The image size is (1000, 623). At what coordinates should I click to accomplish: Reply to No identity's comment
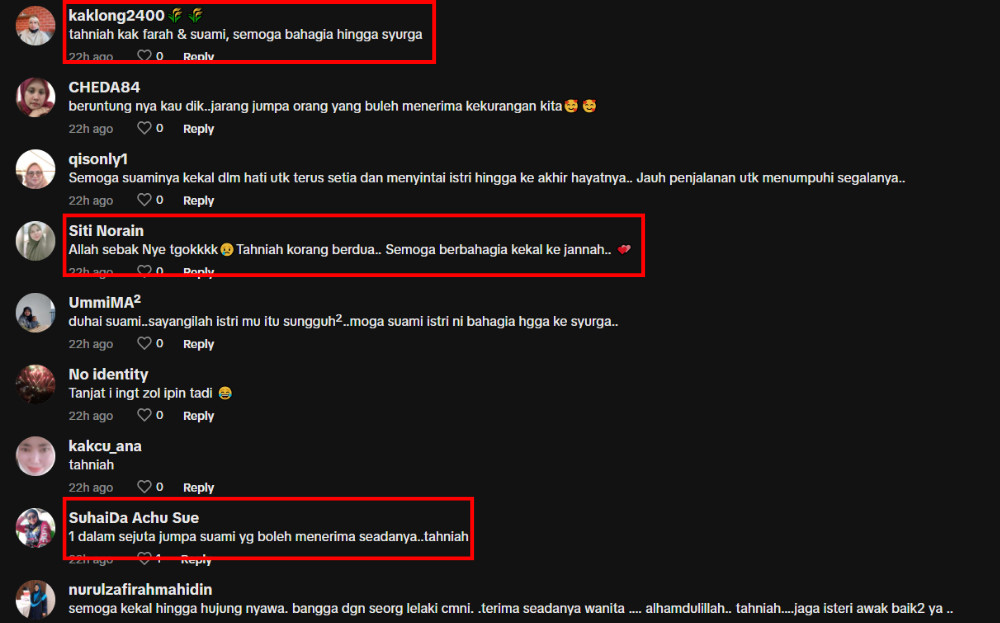click(198, 416)
